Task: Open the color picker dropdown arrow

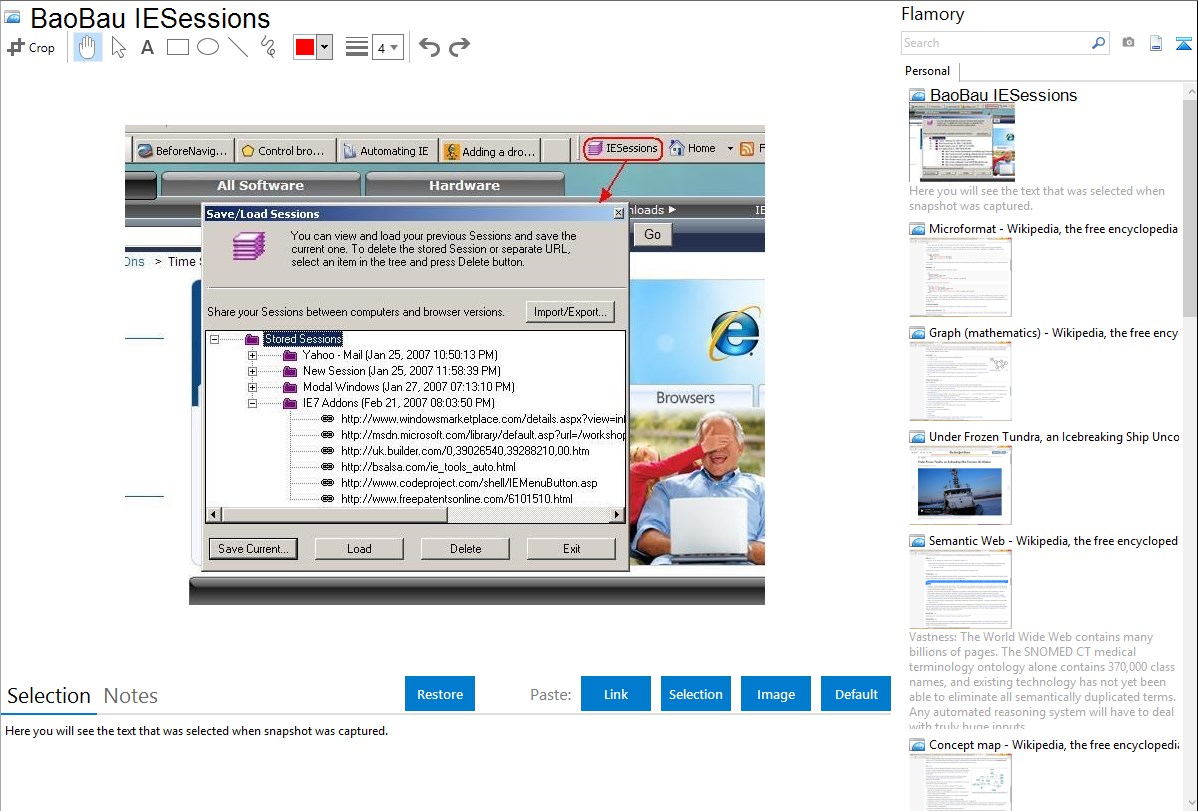Action: (x=324, y=47)
